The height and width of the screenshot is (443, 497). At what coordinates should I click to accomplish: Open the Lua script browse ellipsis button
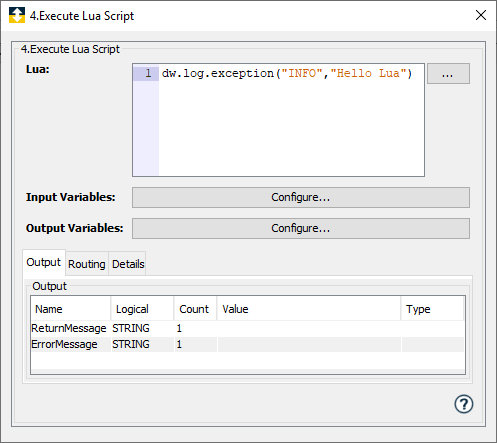pos(448,74)
